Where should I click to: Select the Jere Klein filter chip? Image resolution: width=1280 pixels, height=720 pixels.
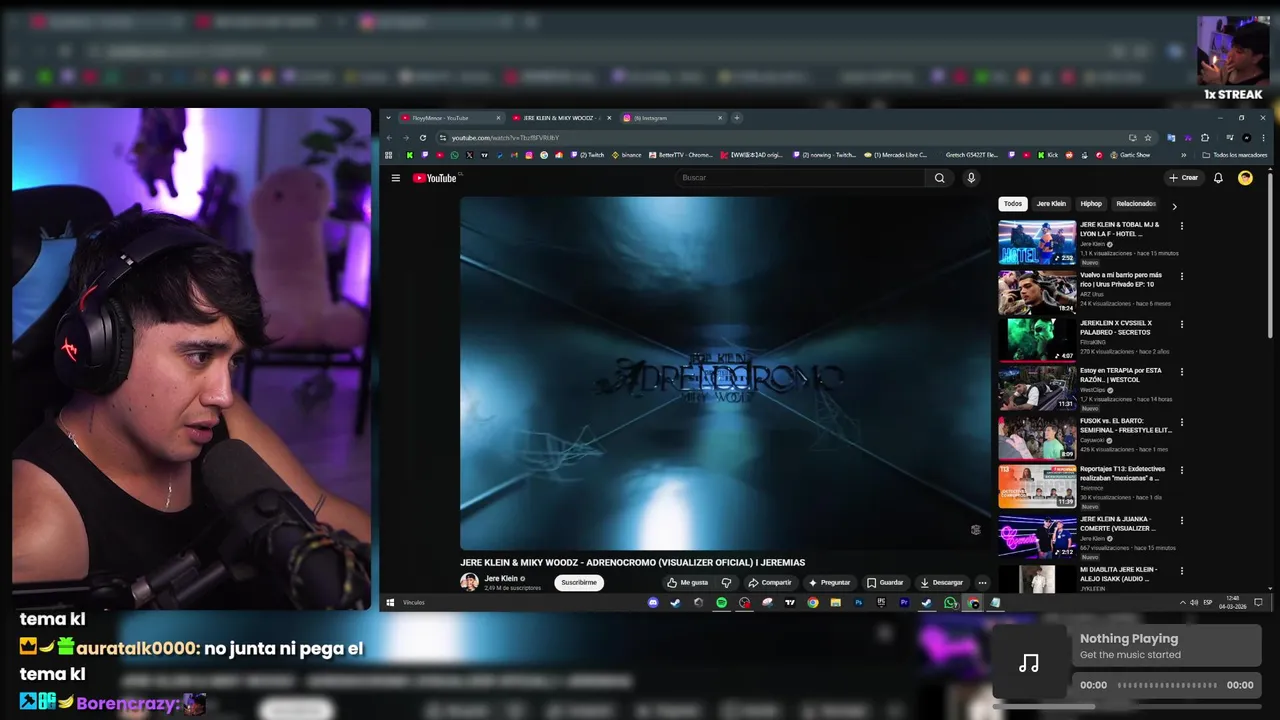coord(1051,204)
